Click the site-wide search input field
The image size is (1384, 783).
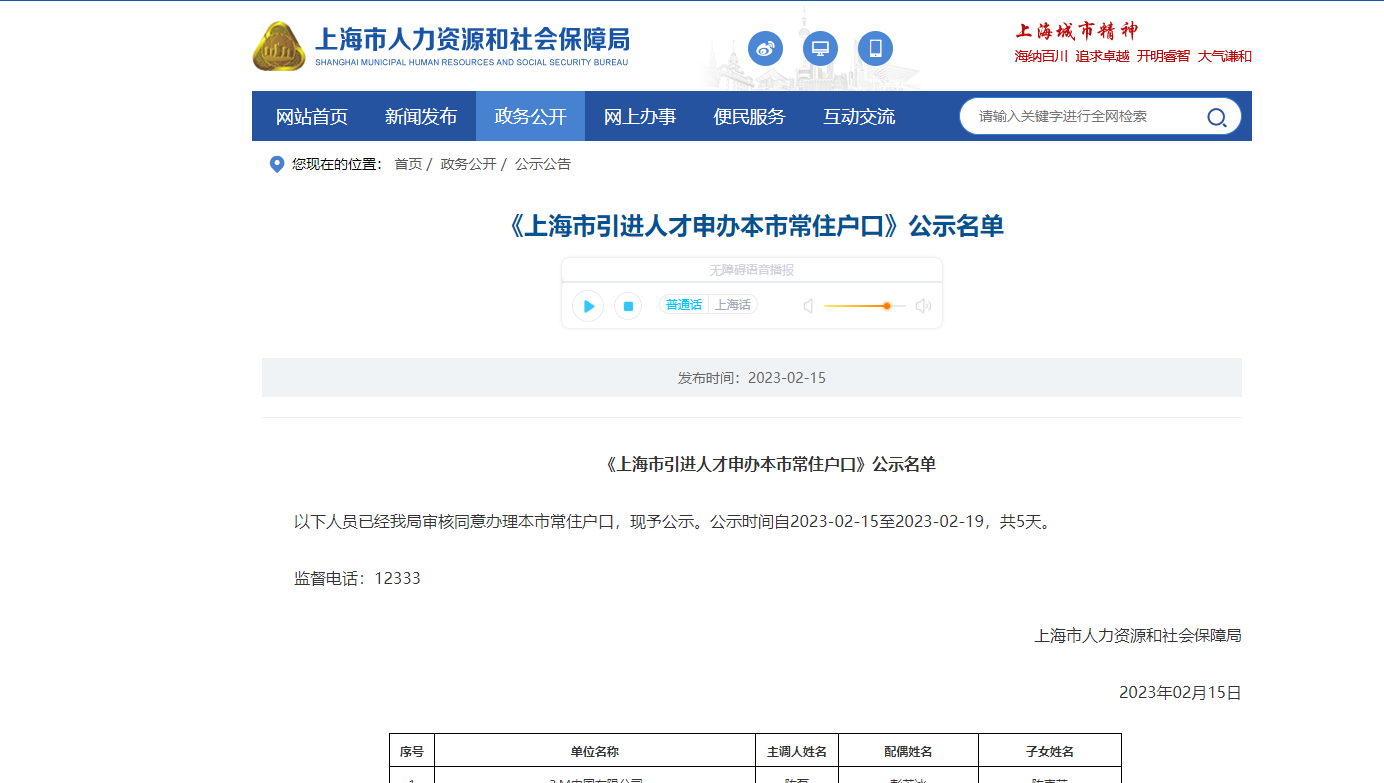pos(1085,116)
